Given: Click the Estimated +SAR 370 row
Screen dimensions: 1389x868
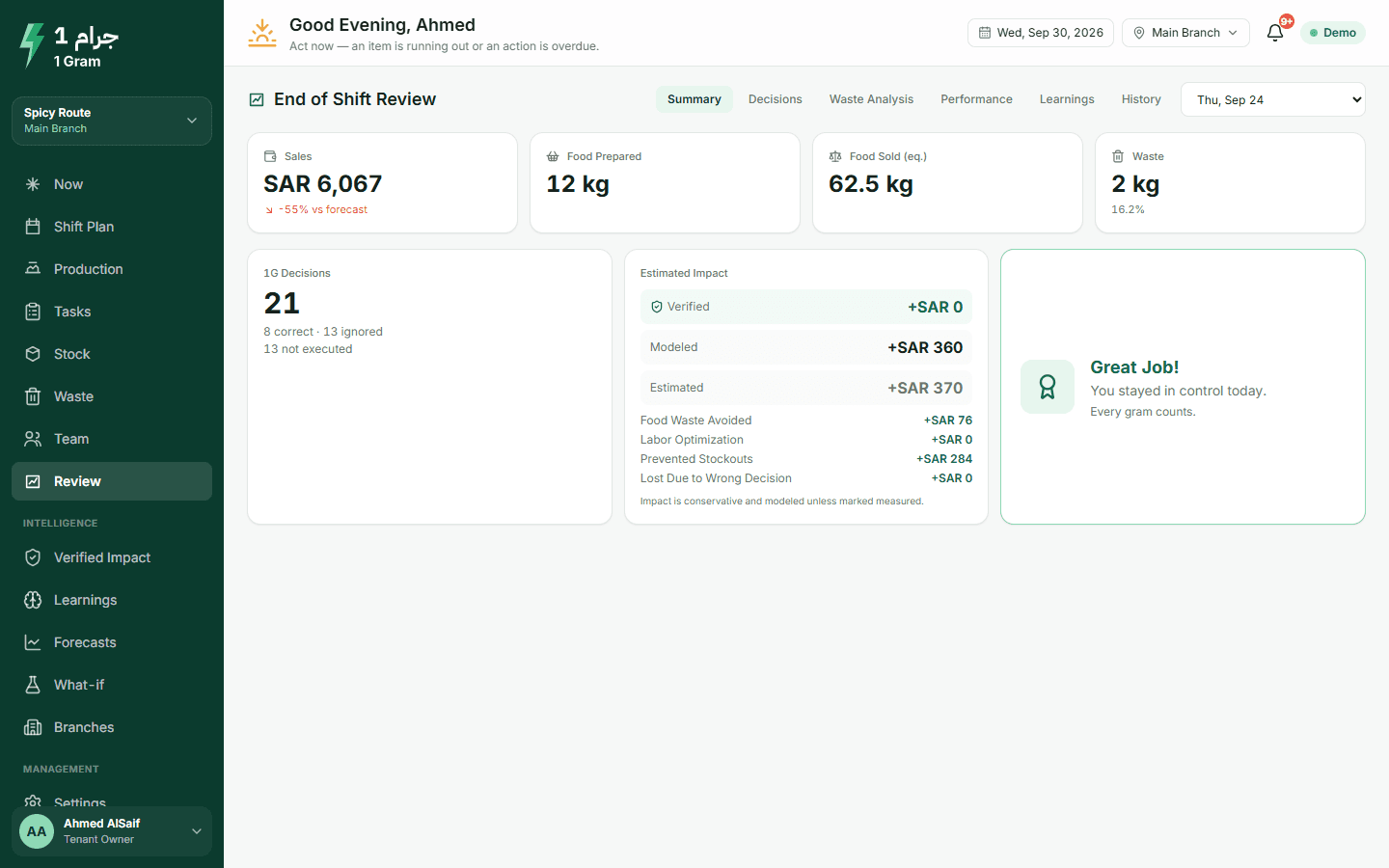Looking at the screenshot, I should pyautogui.click(x=806, y=388).
